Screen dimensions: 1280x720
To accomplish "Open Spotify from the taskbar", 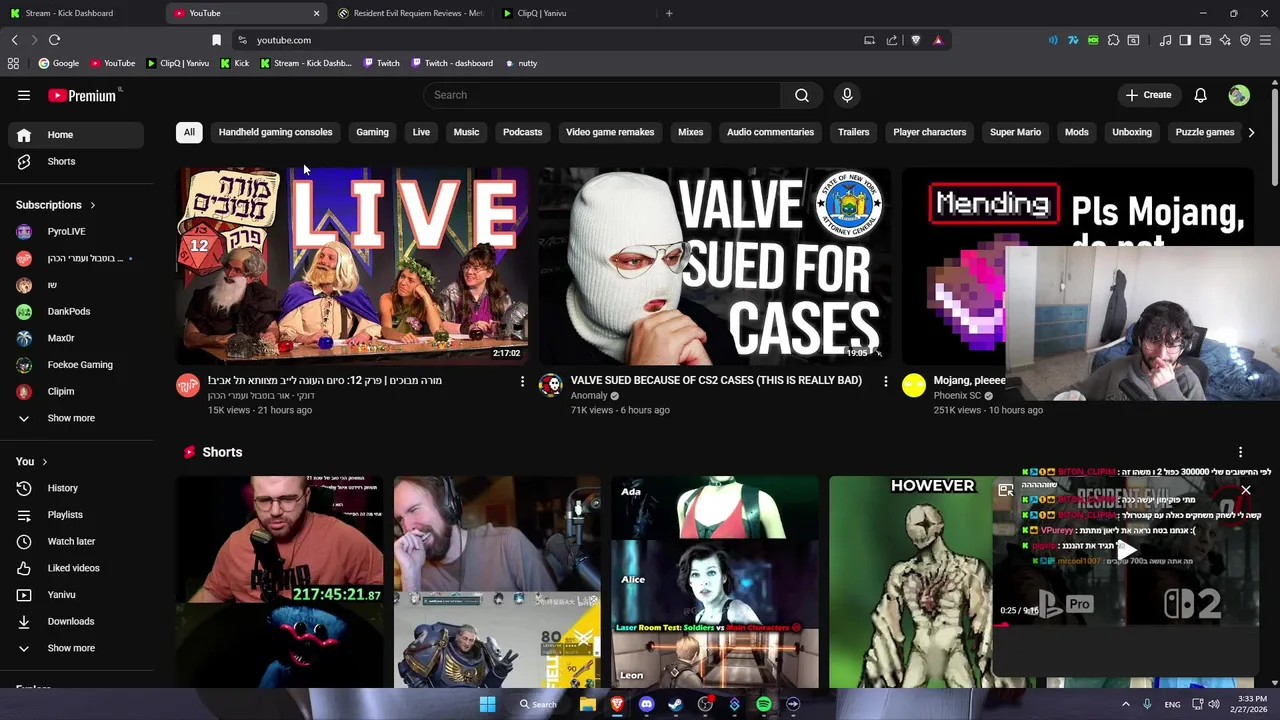I will (x=764, y=704).
